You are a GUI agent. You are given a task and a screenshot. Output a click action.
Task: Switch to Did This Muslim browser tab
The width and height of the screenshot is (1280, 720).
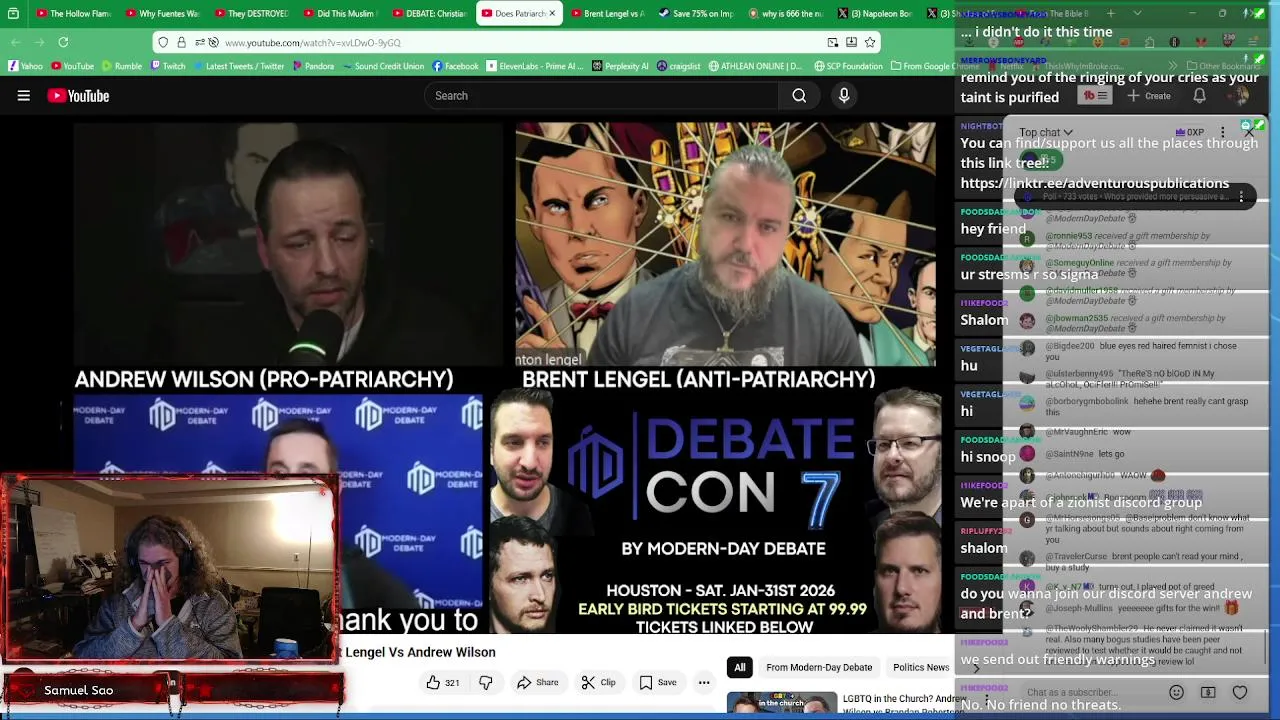click(x=339, y=14)
